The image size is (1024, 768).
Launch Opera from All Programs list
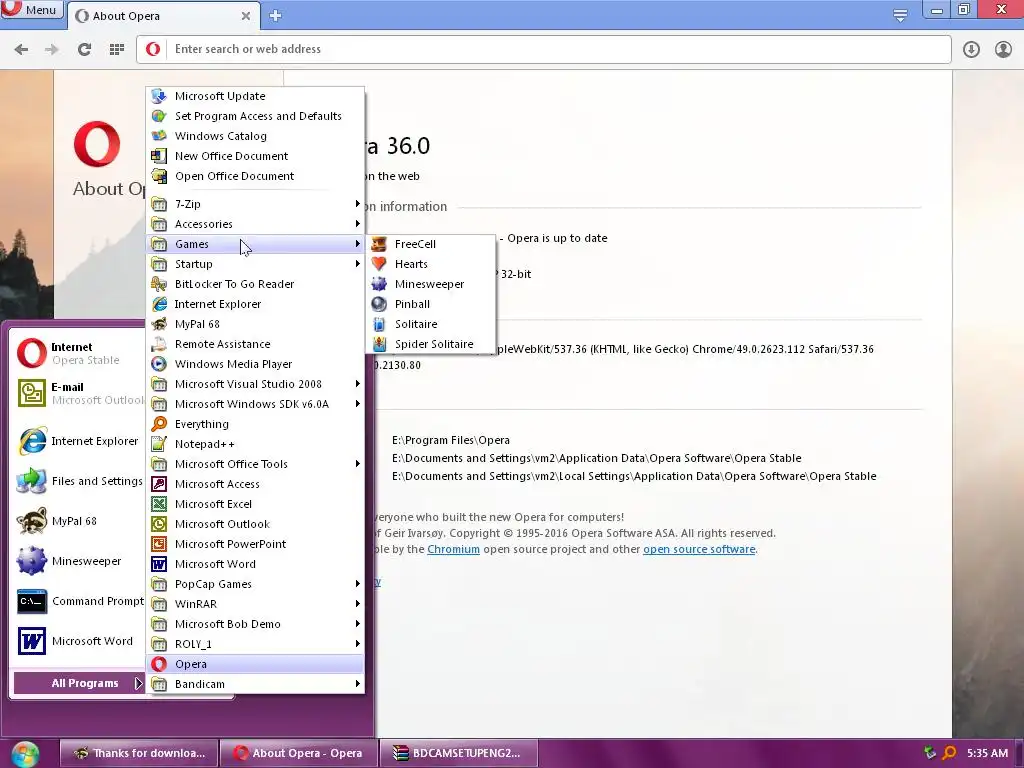(255, 664)
